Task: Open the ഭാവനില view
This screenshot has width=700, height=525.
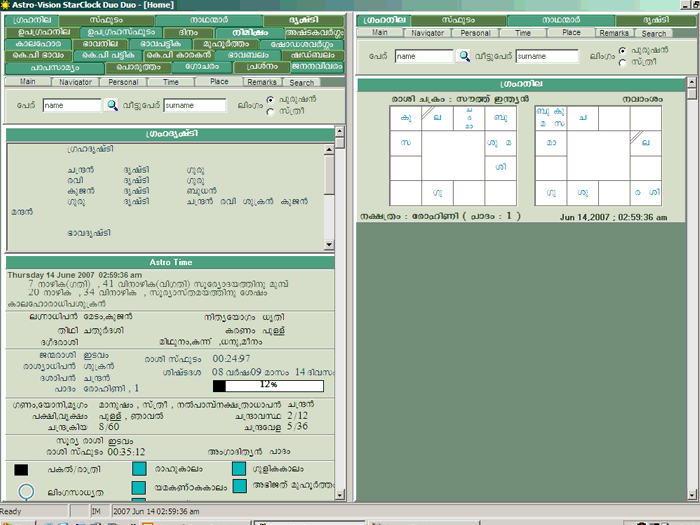Action: click(100, 44)
